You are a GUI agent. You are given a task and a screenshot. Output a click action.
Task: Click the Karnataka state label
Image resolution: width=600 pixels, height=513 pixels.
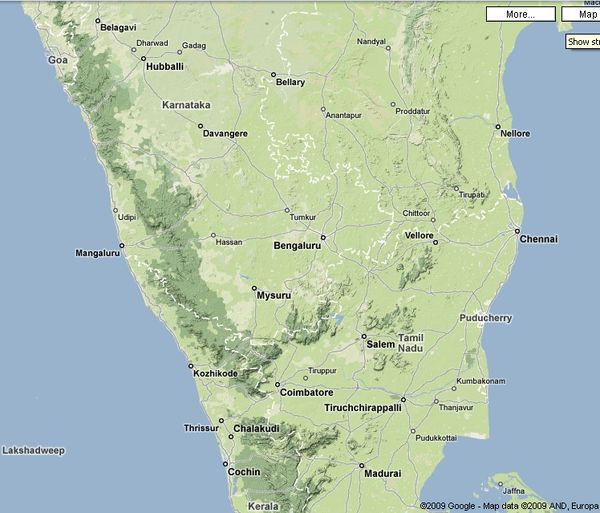[x=186, y=104]
